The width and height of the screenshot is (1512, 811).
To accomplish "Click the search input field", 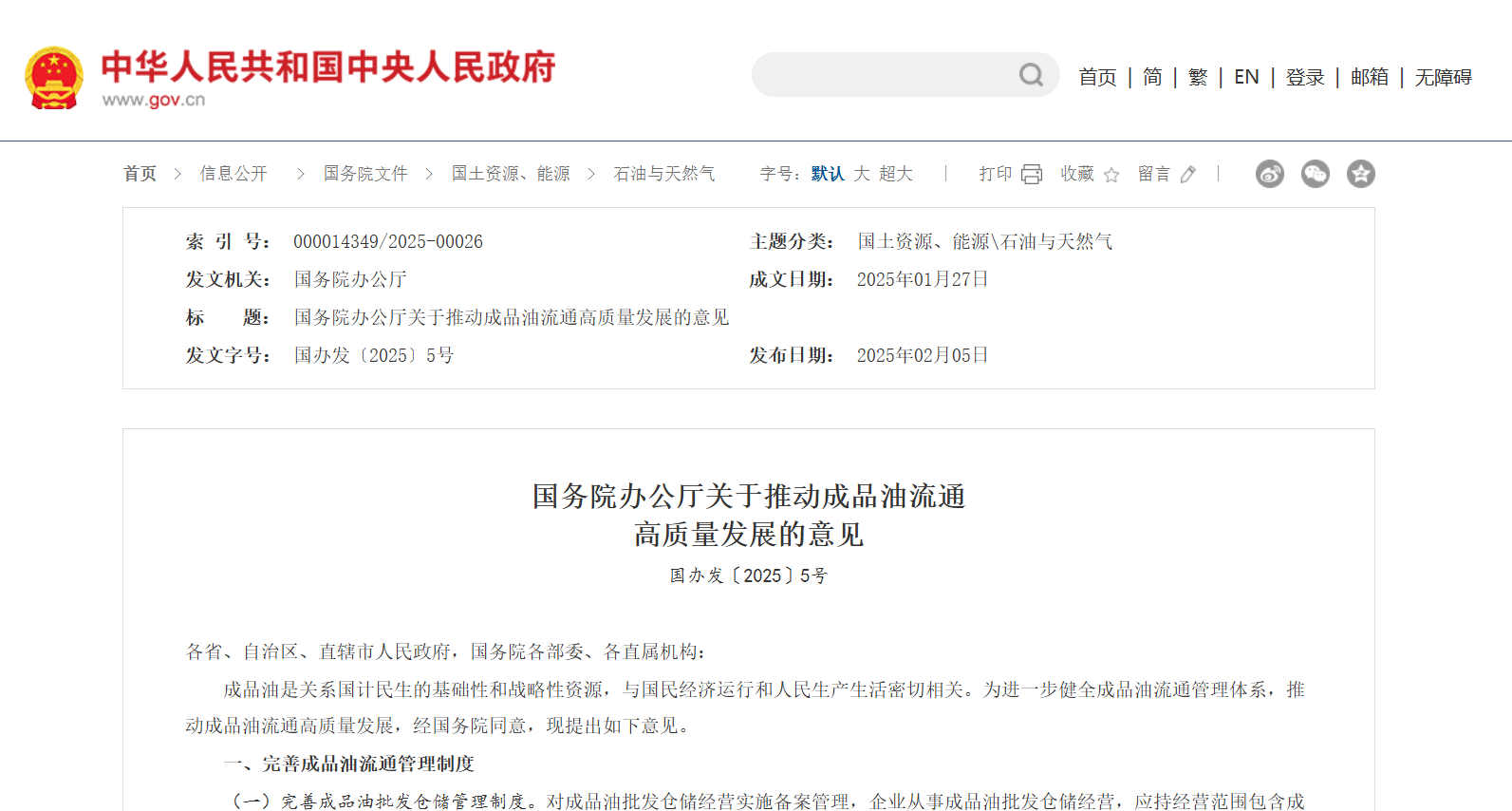I will 883,75.
